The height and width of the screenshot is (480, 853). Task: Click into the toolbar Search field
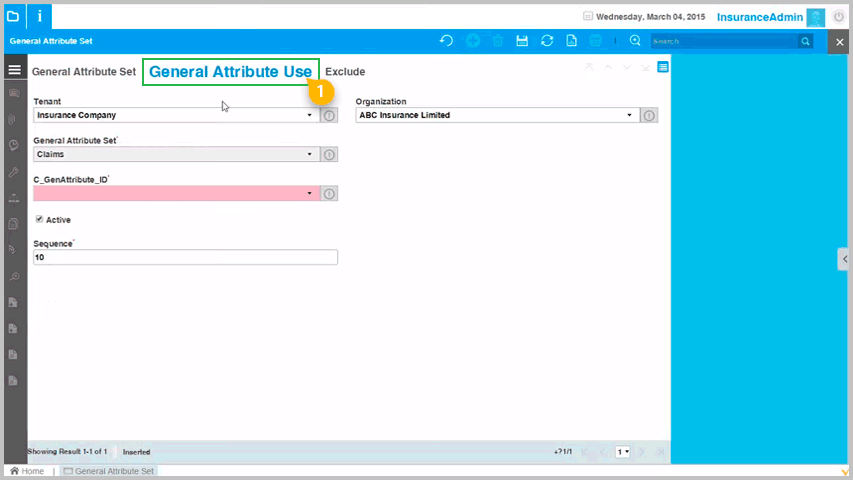tap(725, 41)
